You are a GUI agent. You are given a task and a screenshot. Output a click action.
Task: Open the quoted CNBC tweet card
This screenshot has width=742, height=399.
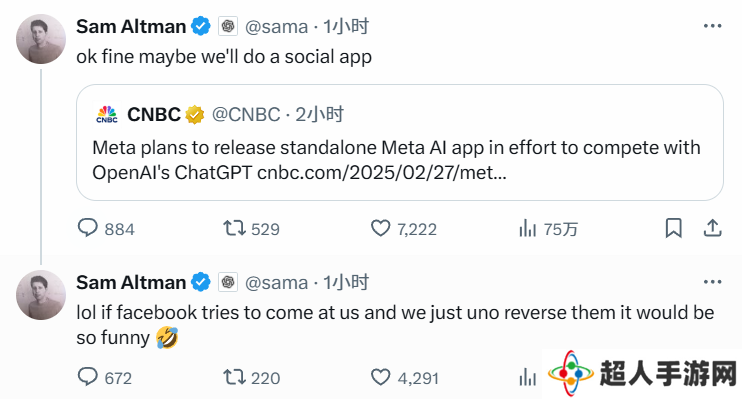pyautogui.click(x=400, y=142)
